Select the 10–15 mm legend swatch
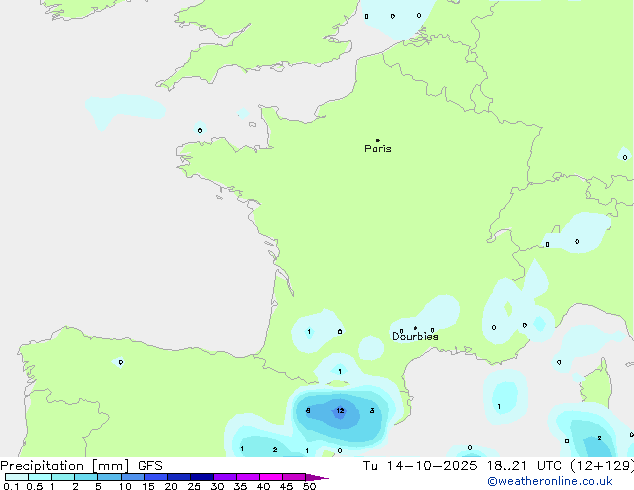634x490 pixels. (x=132, y=477)
